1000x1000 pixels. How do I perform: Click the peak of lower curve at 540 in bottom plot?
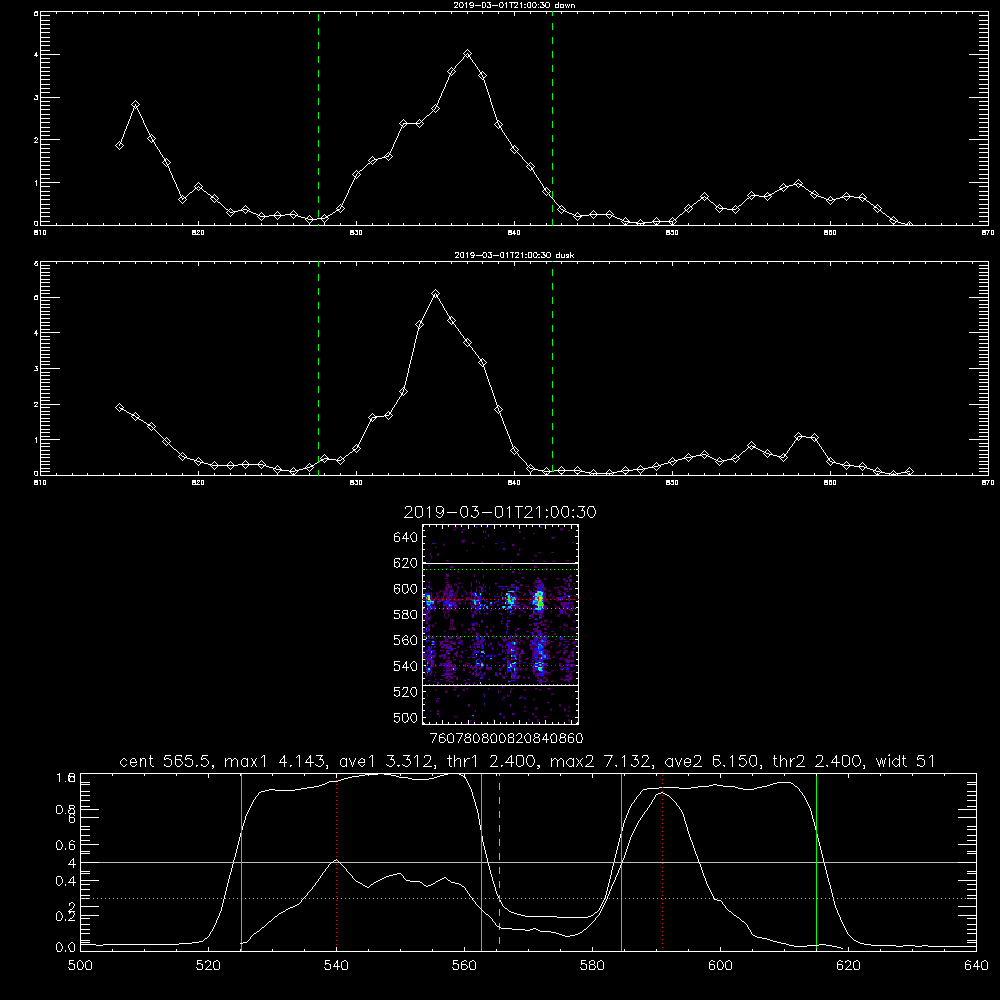(337, 860)
